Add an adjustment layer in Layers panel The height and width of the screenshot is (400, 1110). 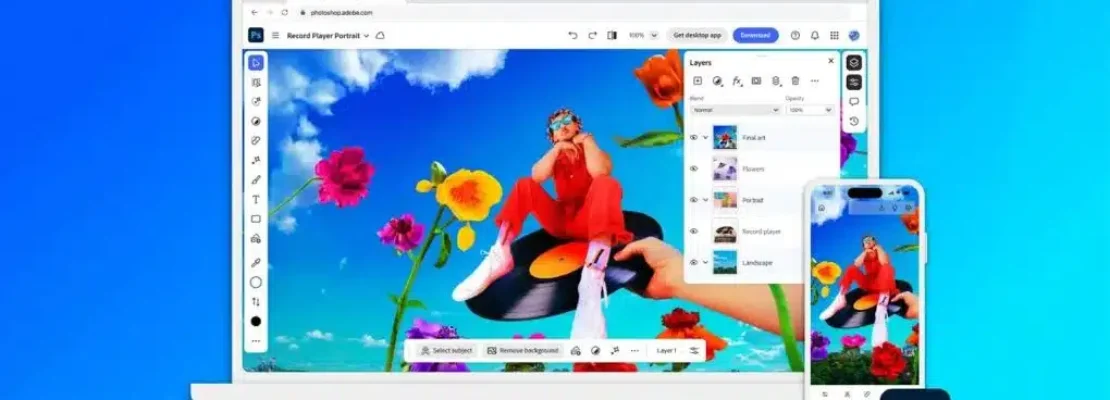[717, 81]
